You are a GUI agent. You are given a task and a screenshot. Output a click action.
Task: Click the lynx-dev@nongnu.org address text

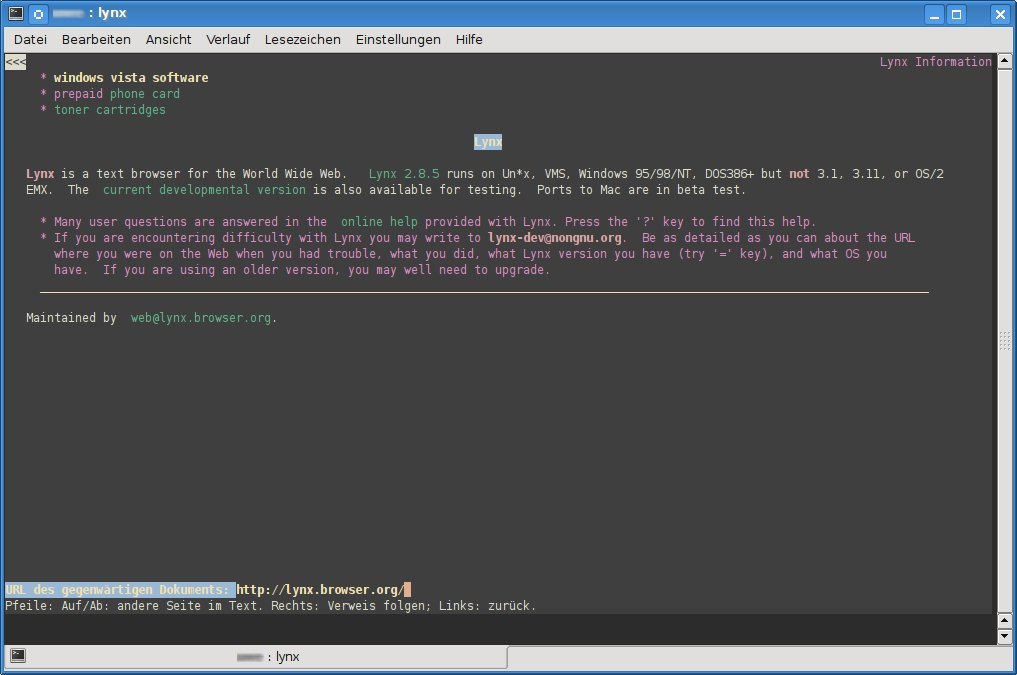555,238
